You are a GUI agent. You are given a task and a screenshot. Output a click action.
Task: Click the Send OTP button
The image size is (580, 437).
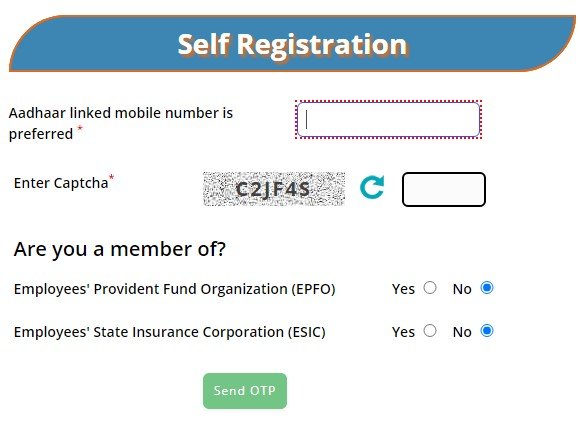pyautogui.click(x=245, y=391)
